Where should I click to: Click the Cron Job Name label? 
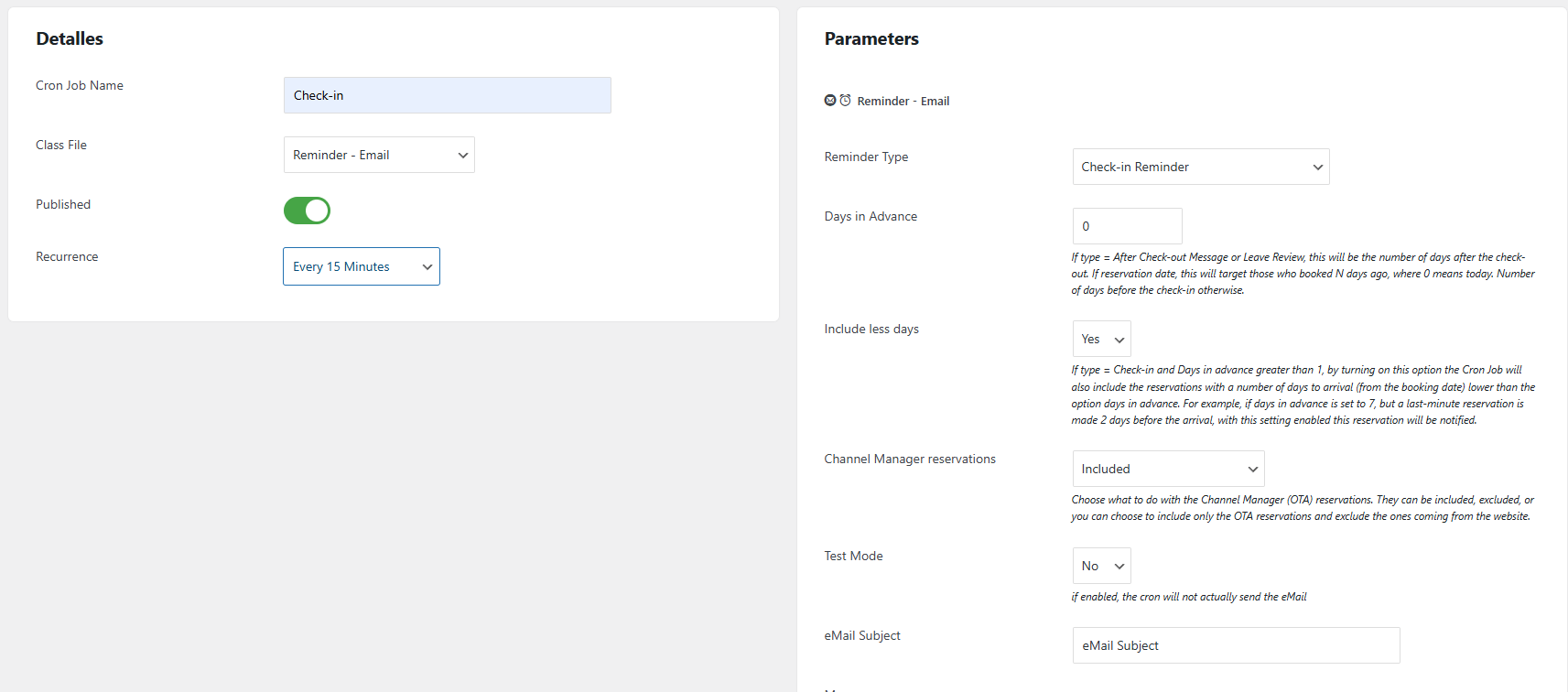click(80, 85)
